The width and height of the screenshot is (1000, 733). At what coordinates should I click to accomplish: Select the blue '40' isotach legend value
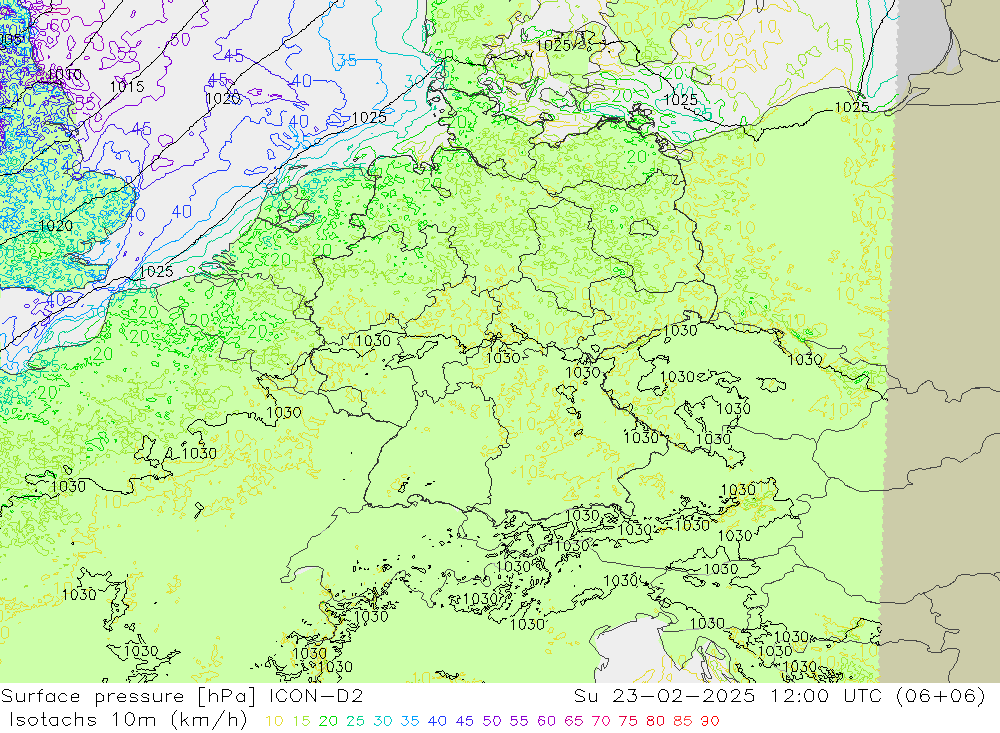(x=438, y=722)
